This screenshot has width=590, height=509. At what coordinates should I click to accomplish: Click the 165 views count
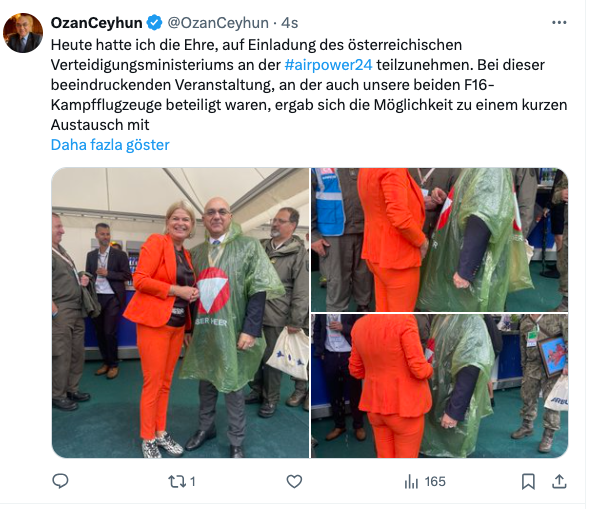[435, 482]
